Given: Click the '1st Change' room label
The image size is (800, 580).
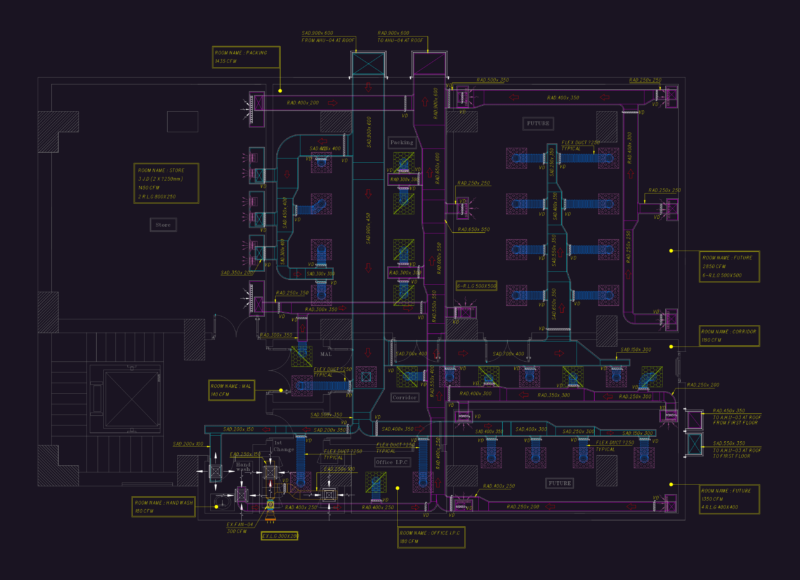Looking at the screenshot, I should [283, 446].
